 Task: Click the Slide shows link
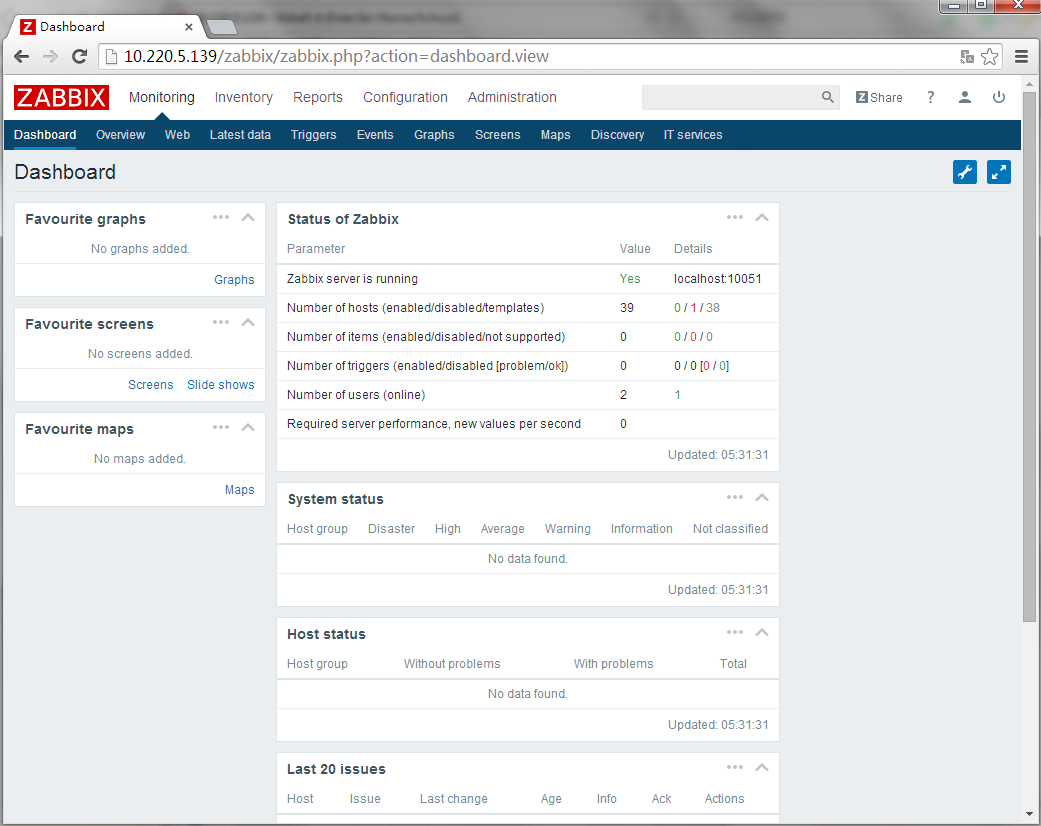(x=220, y=384)
